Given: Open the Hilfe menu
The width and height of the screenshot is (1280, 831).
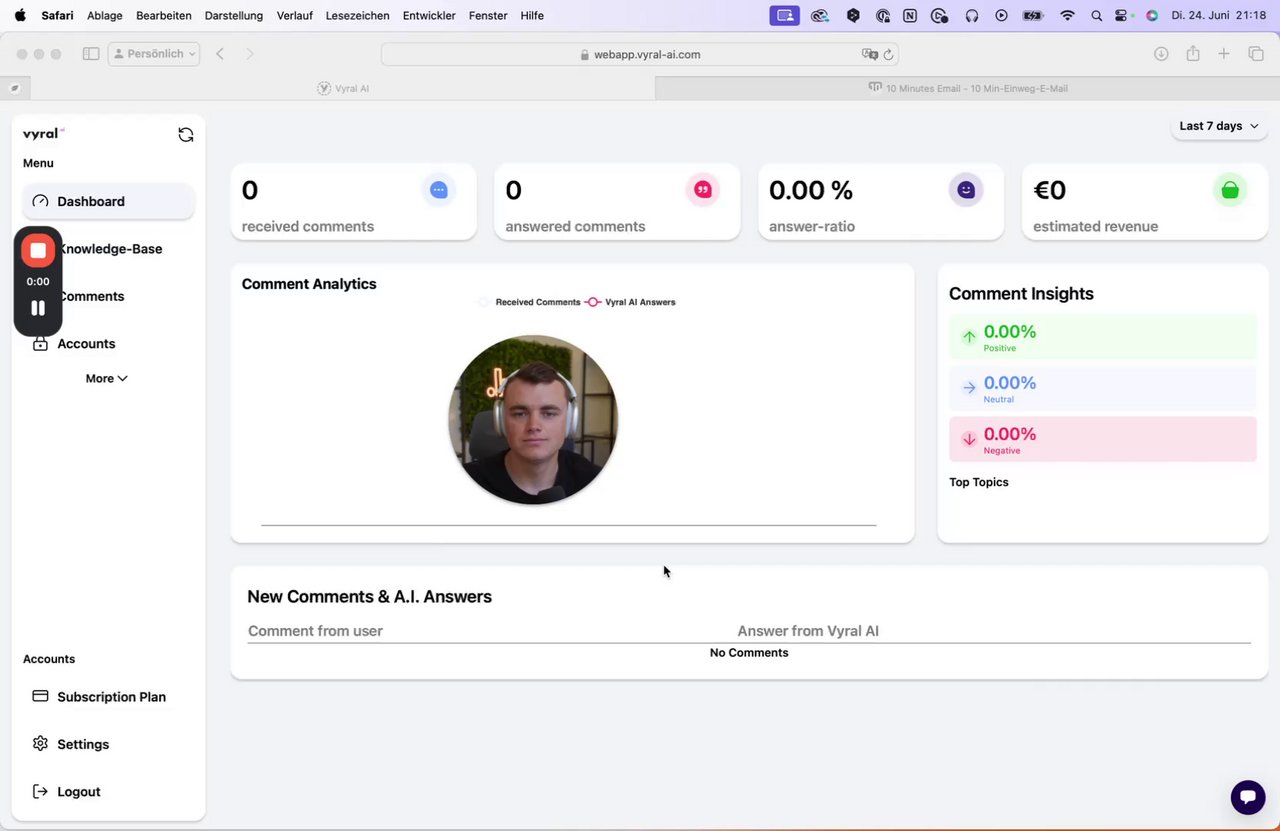Looking at the screenshot, I should [532, 15].
